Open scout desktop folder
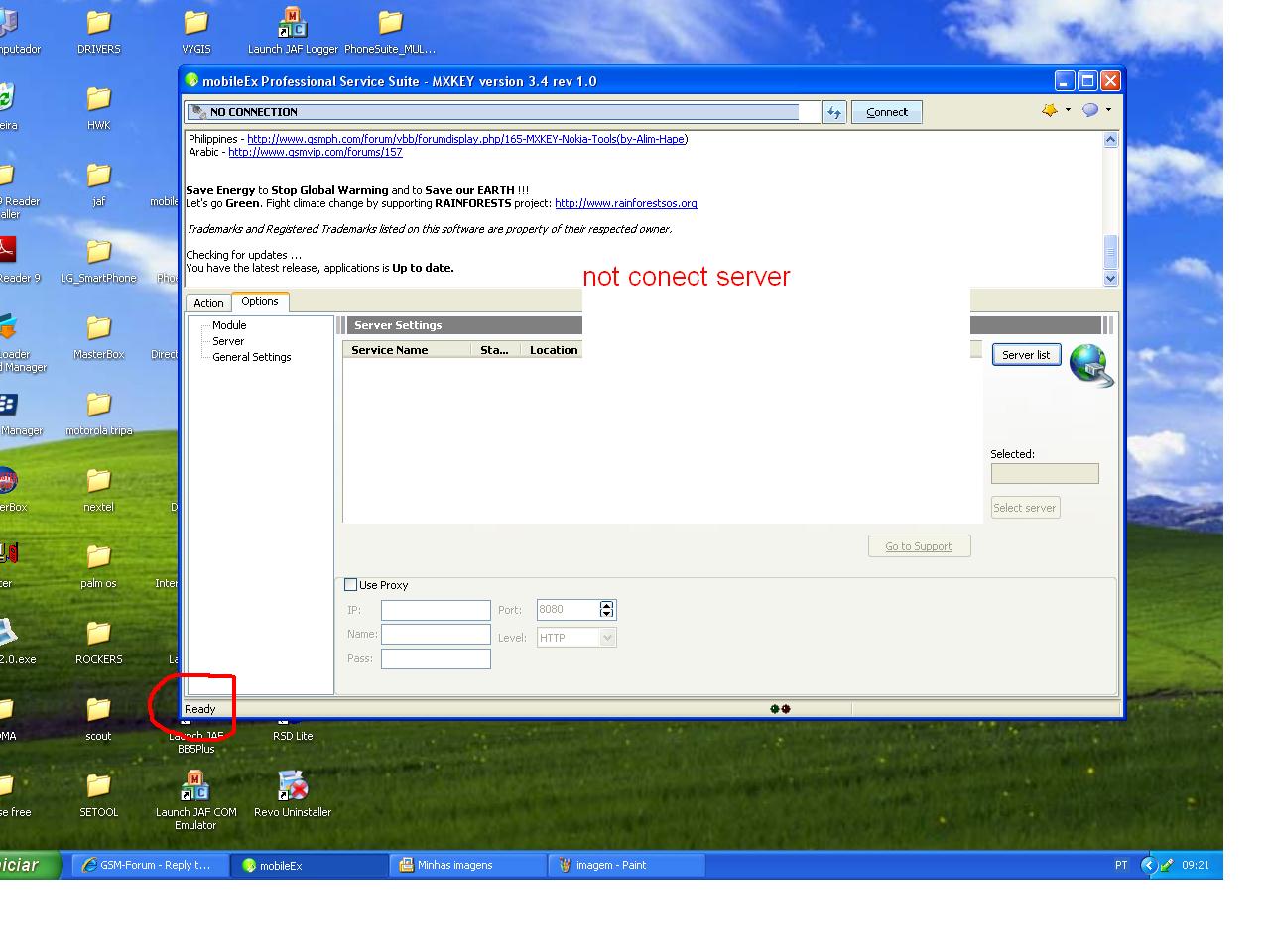 [x=98, y=718]
